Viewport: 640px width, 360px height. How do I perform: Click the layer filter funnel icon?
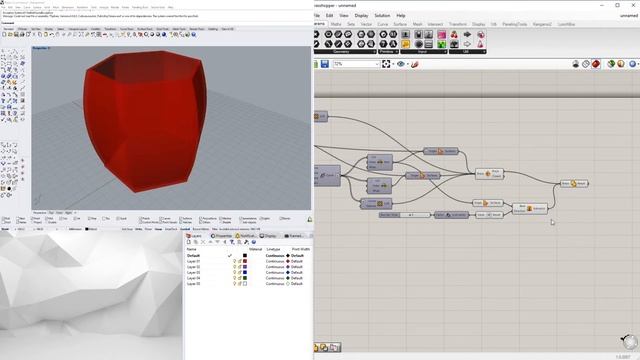(x=232, y=242)
